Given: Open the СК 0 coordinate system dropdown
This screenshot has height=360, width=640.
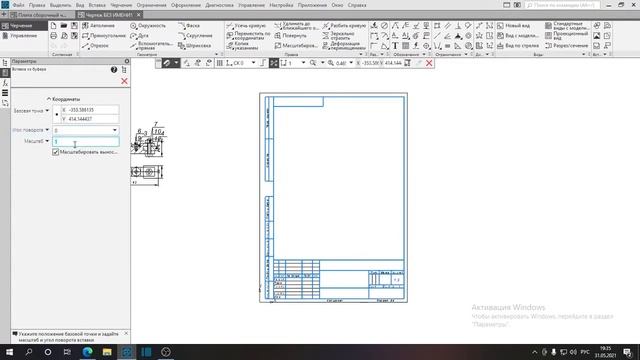Looking at the screenshot, I should tap(253, 63).
